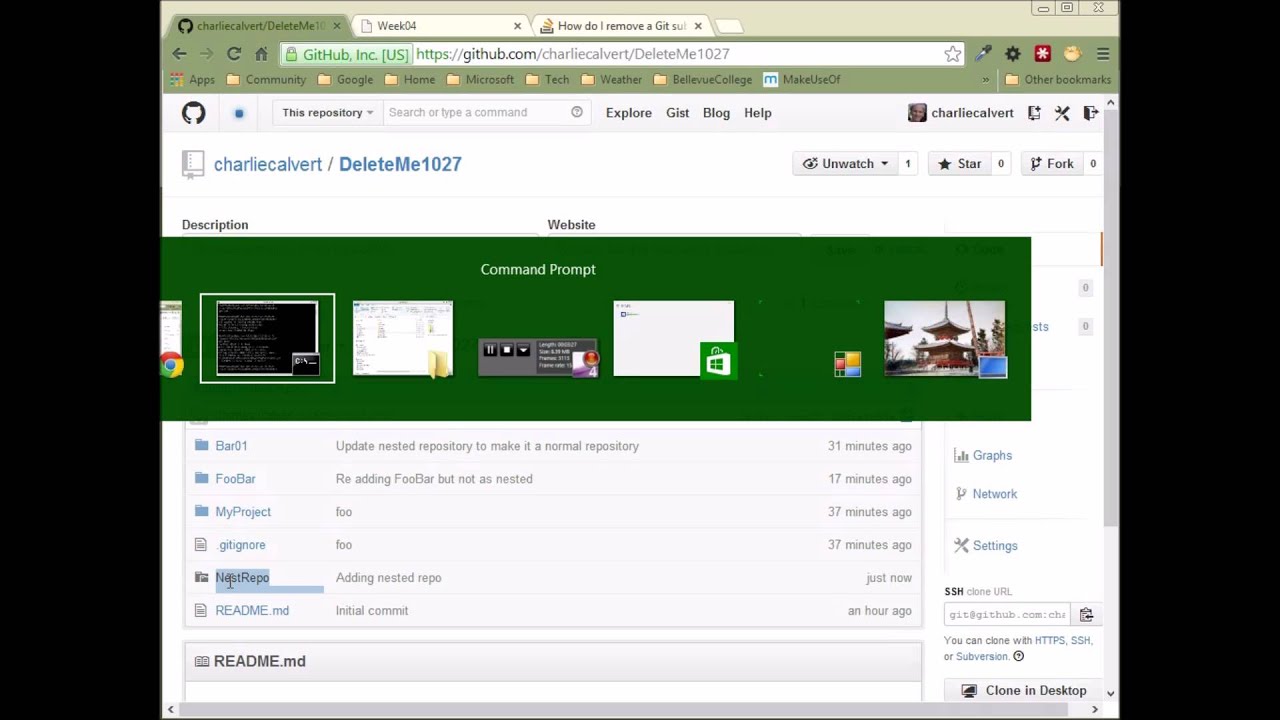
Task: Click the GitHub Octocat logo
Action: [x=193, y=113]
